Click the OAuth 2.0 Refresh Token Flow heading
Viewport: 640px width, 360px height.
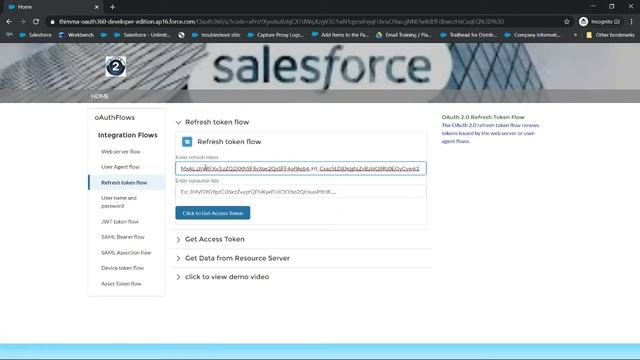(x=483, y=117)
